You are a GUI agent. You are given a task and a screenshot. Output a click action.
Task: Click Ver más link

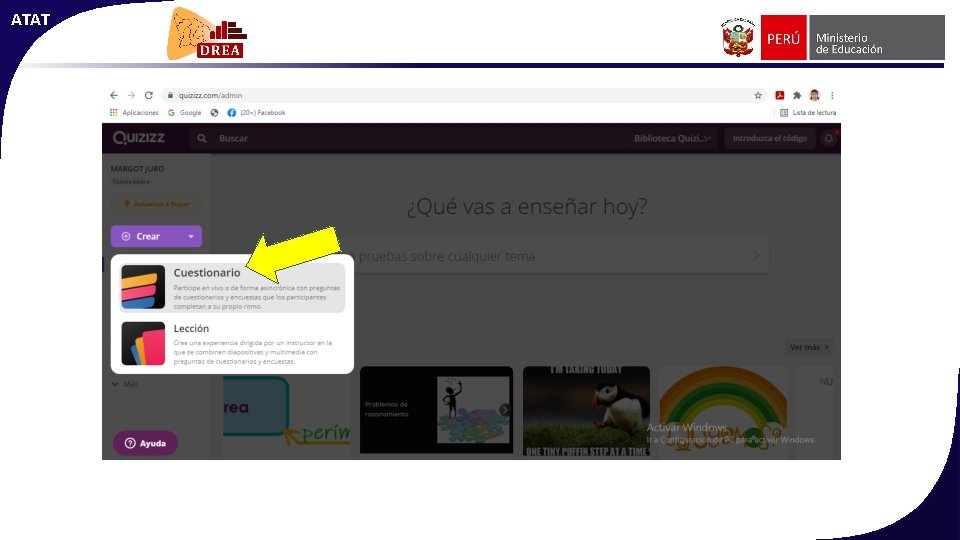click(x=809, y=347)
